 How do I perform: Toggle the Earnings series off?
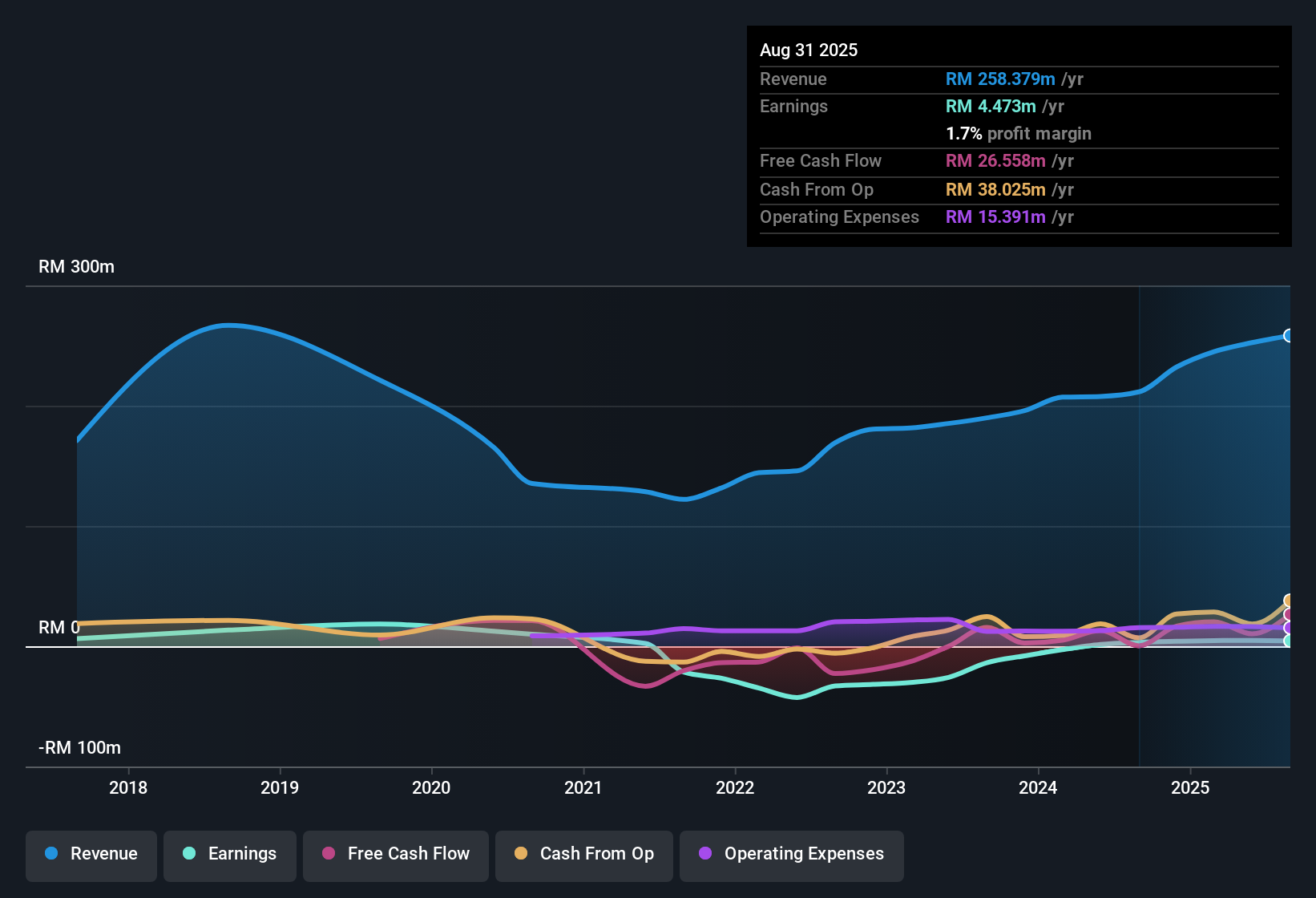(229, 855)
